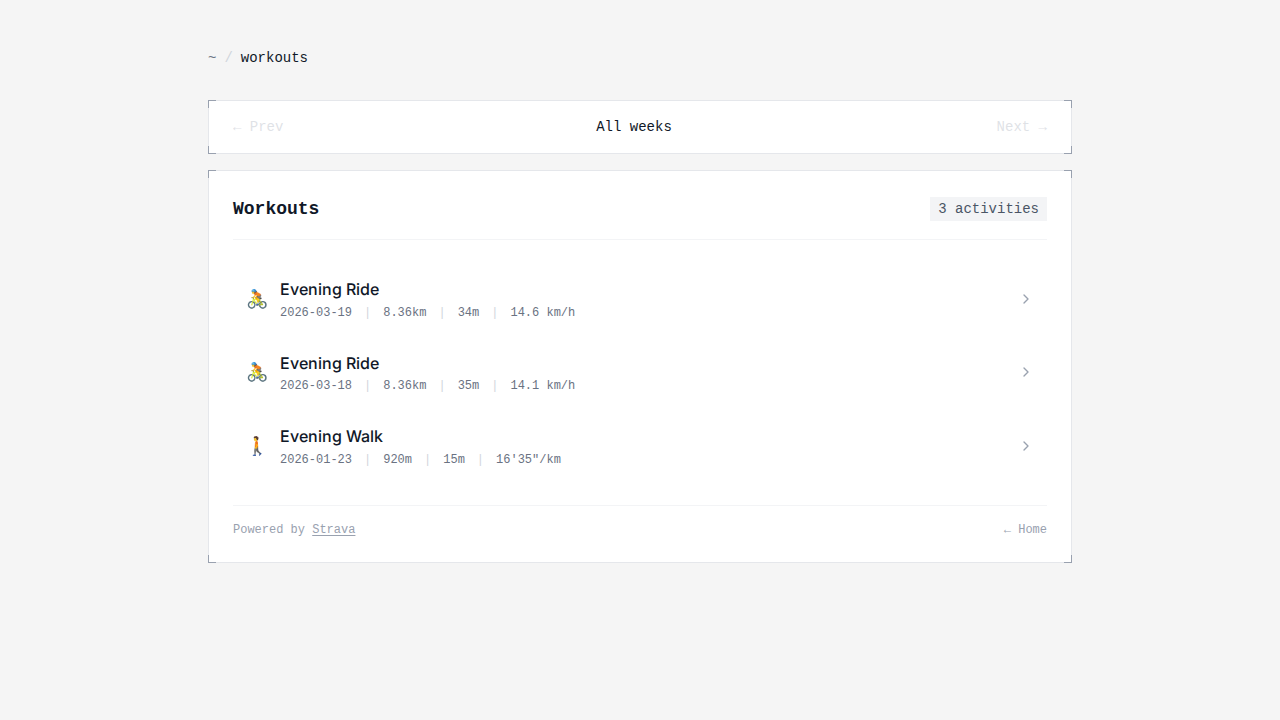The width and height of the screenshot is (1280, 720).
Task: Return Home via the footer link
Action: point(1025,530)
